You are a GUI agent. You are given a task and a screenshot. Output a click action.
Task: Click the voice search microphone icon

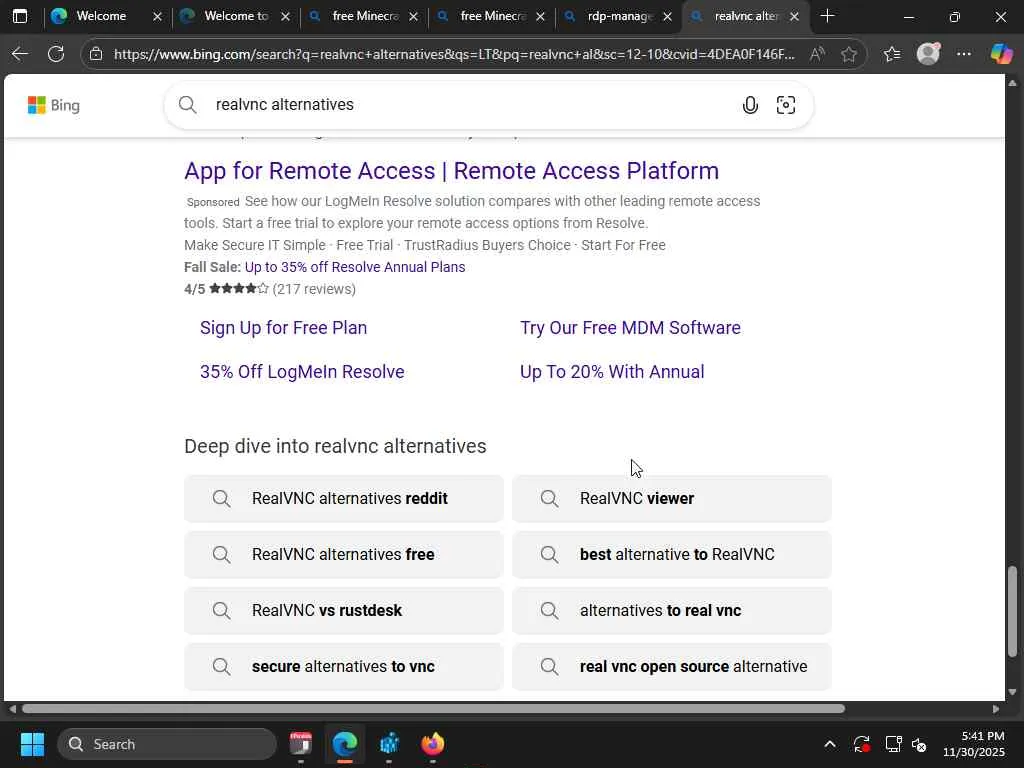(x=750, y=105)
